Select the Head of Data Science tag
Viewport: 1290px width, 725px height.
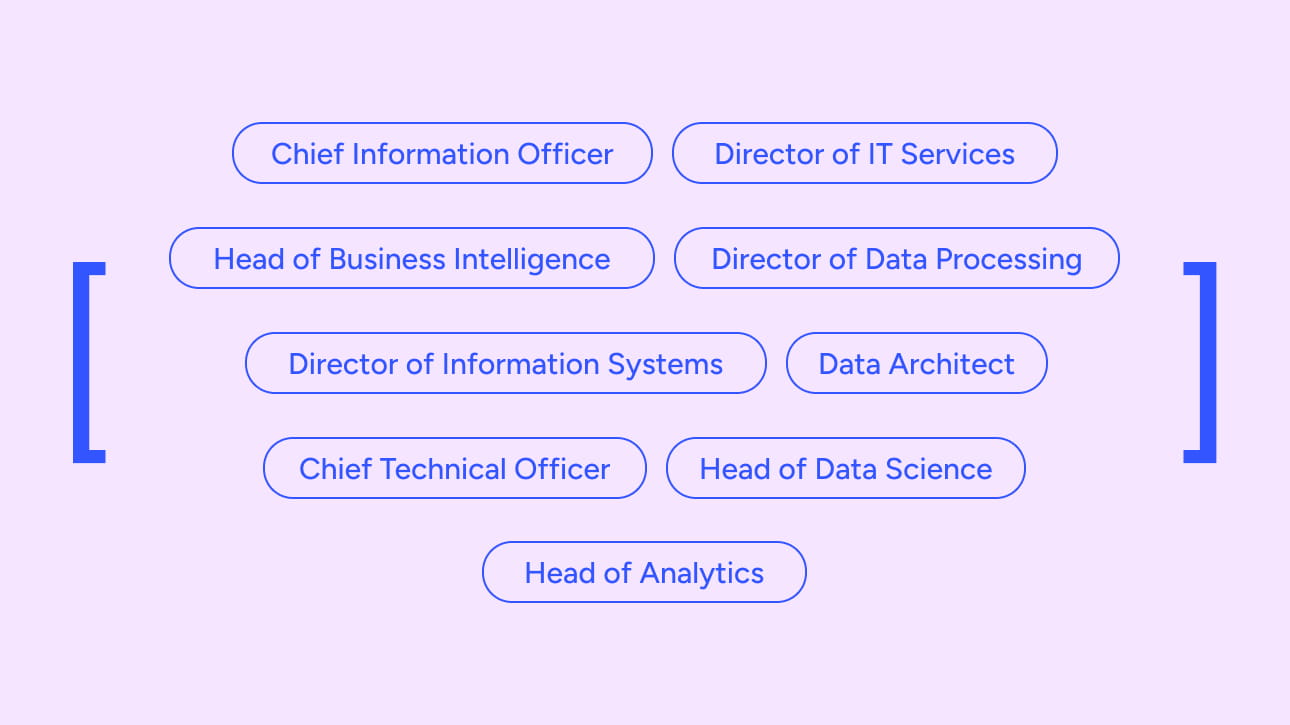(x=845, y=469)
